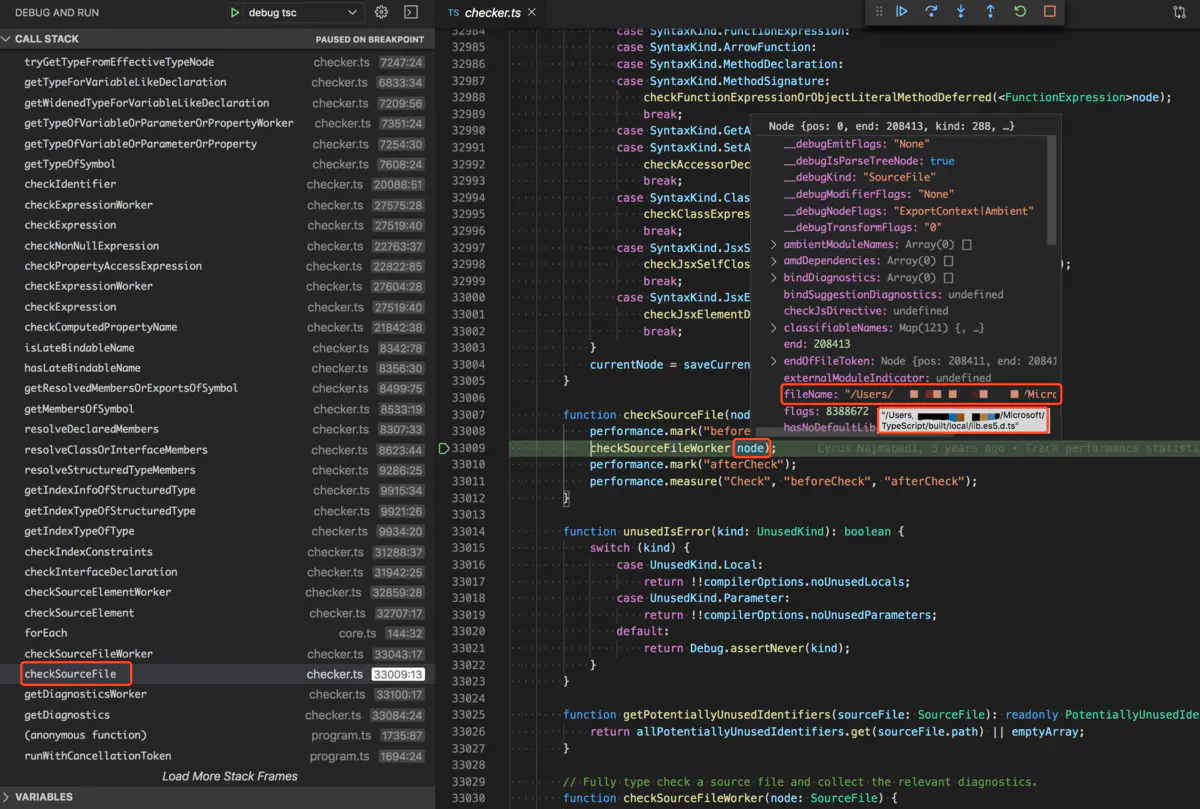The width and height of the screenshot is (1200, 809).
Task: Click the Step Into arrow icon
Action: click(961, 12)
